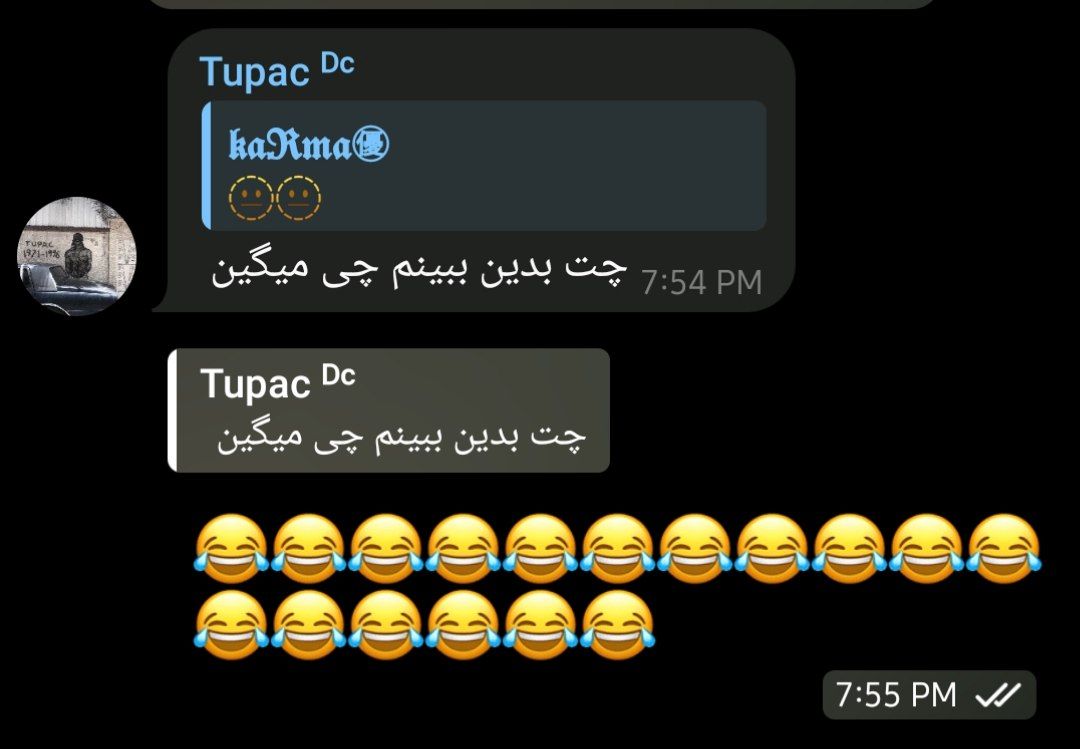The image size is (1080, 749).
Task: Open Tupac's profile picture avatar
Action: coord(76,256)
